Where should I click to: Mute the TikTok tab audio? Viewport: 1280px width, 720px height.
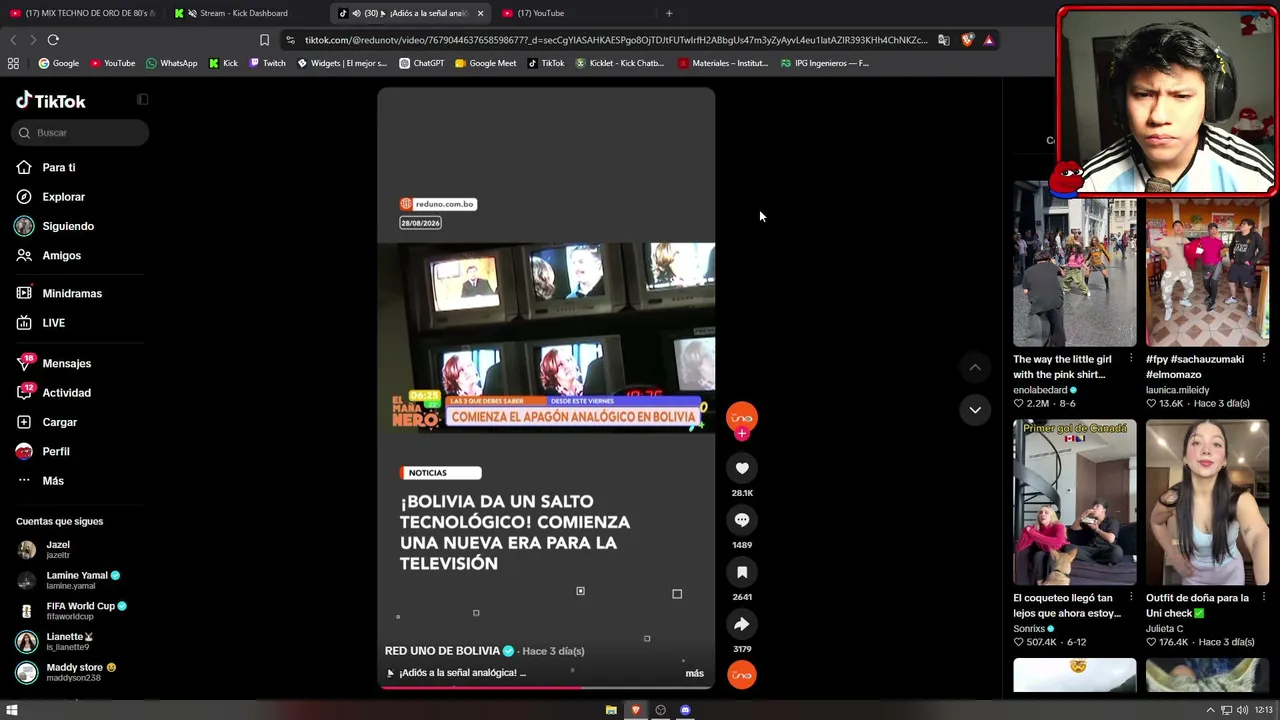tap(357, 13)
